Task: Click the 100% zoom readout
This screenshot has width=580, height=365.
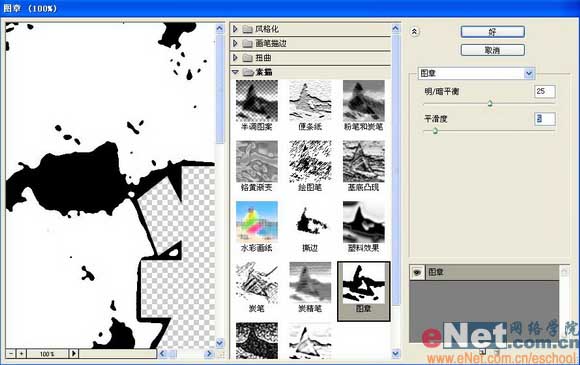Action: point(47,354)
